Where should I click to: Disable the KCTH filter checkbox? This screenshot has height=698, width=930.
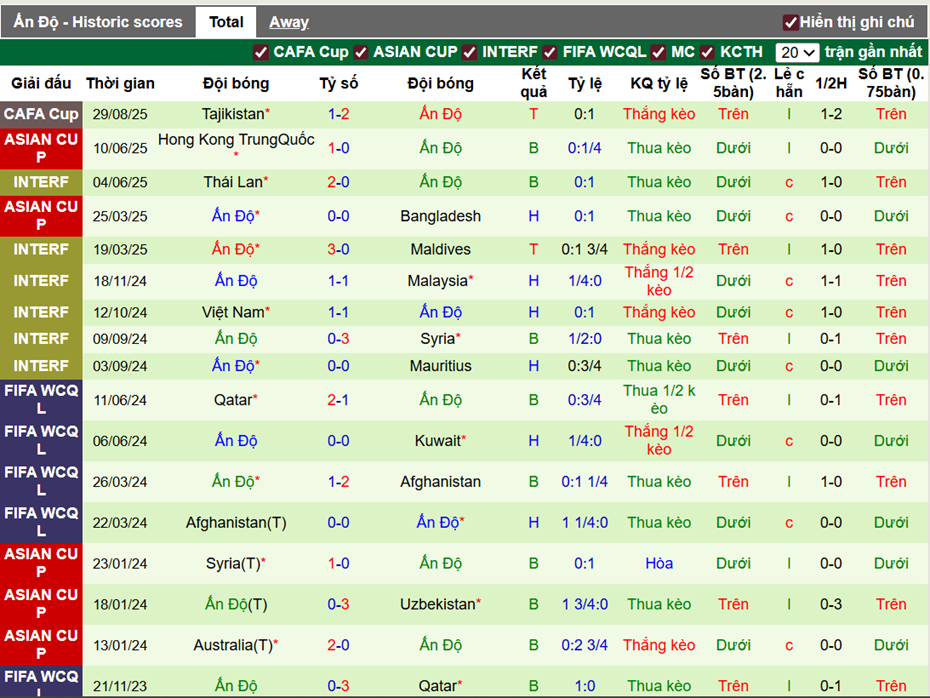(x=706, y=52)
